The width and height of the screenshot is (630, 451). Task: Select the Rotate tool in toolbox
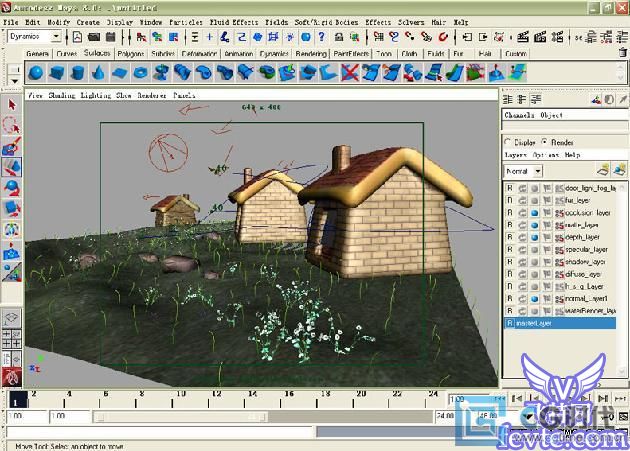point(12,188)
